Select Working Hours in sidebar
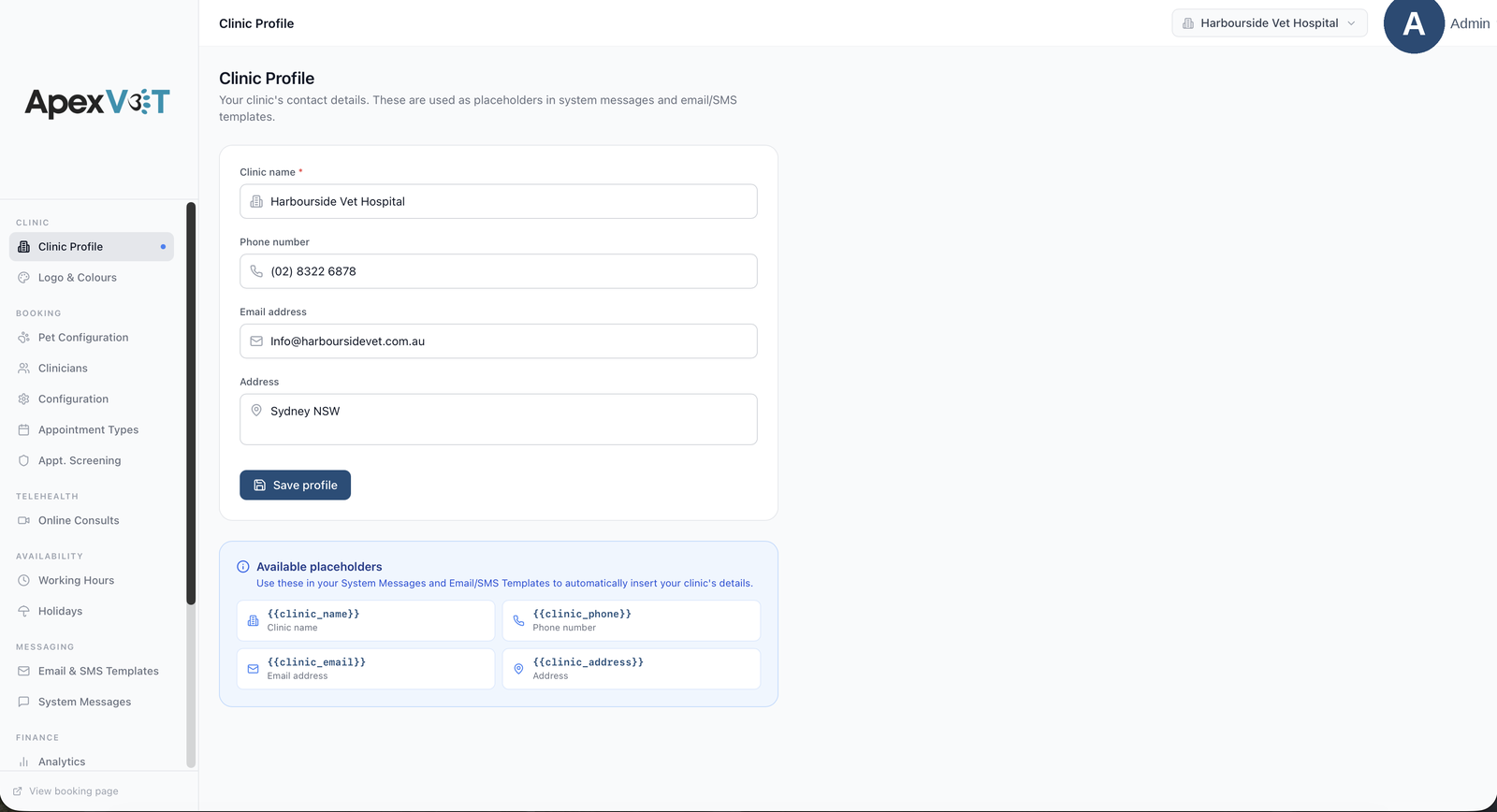This screenshot has height=812, width=1497. click(x=92, y=581)
